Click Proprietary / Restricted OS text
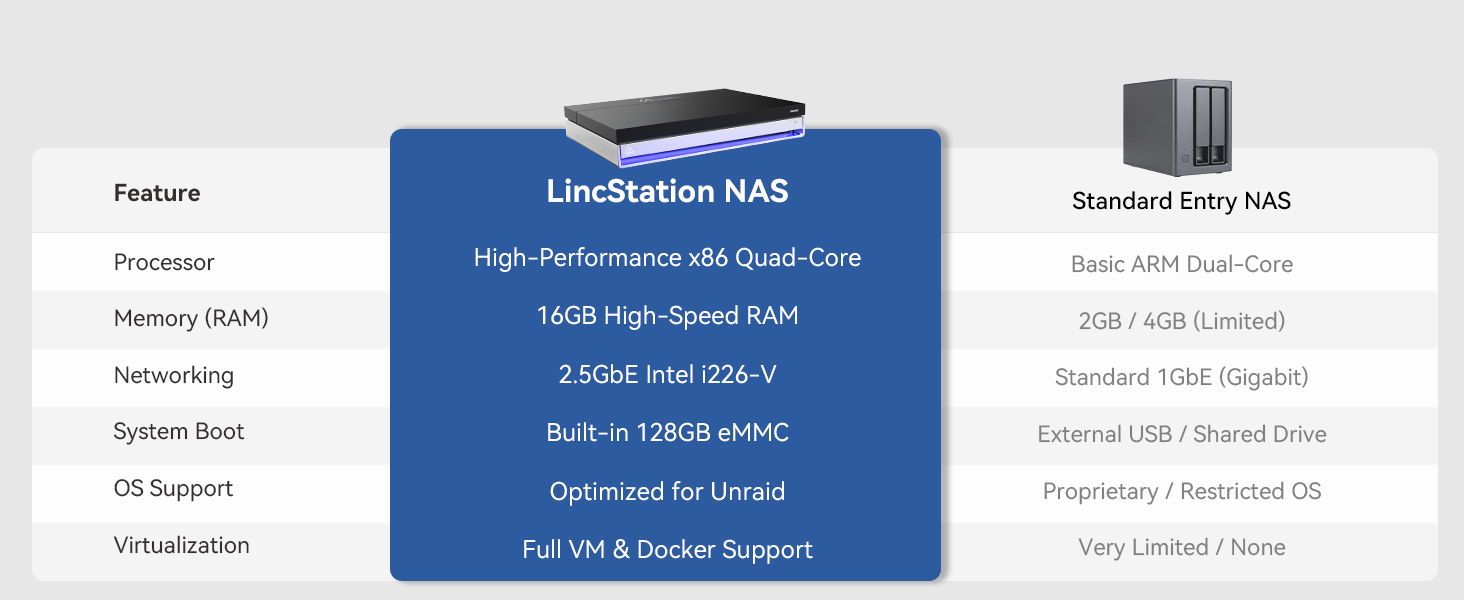Viewport: 1464px width, 600px height. [1181, 492]
